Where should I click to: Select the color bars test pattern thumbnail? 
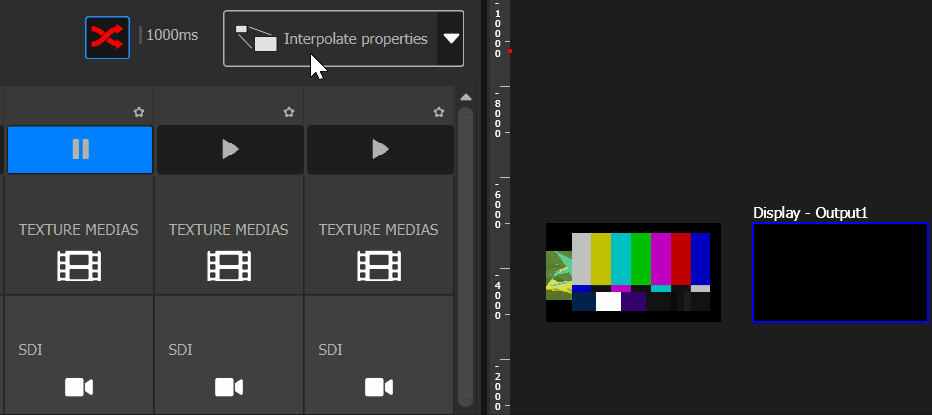click(x=633, y=272)
